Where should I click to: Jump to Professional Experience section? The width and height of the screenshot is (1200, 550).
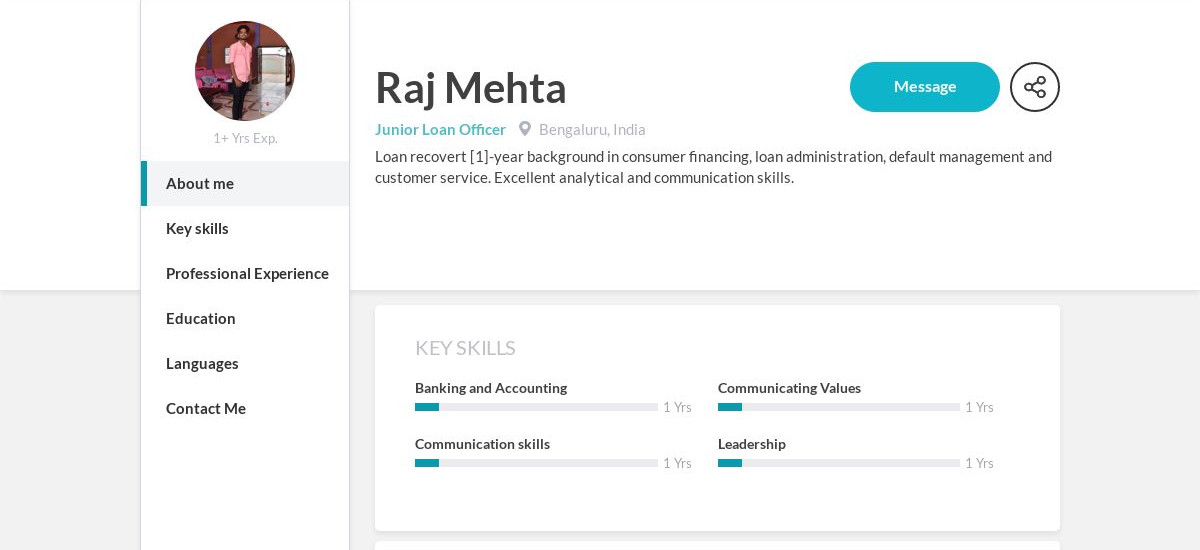(245, 274)
